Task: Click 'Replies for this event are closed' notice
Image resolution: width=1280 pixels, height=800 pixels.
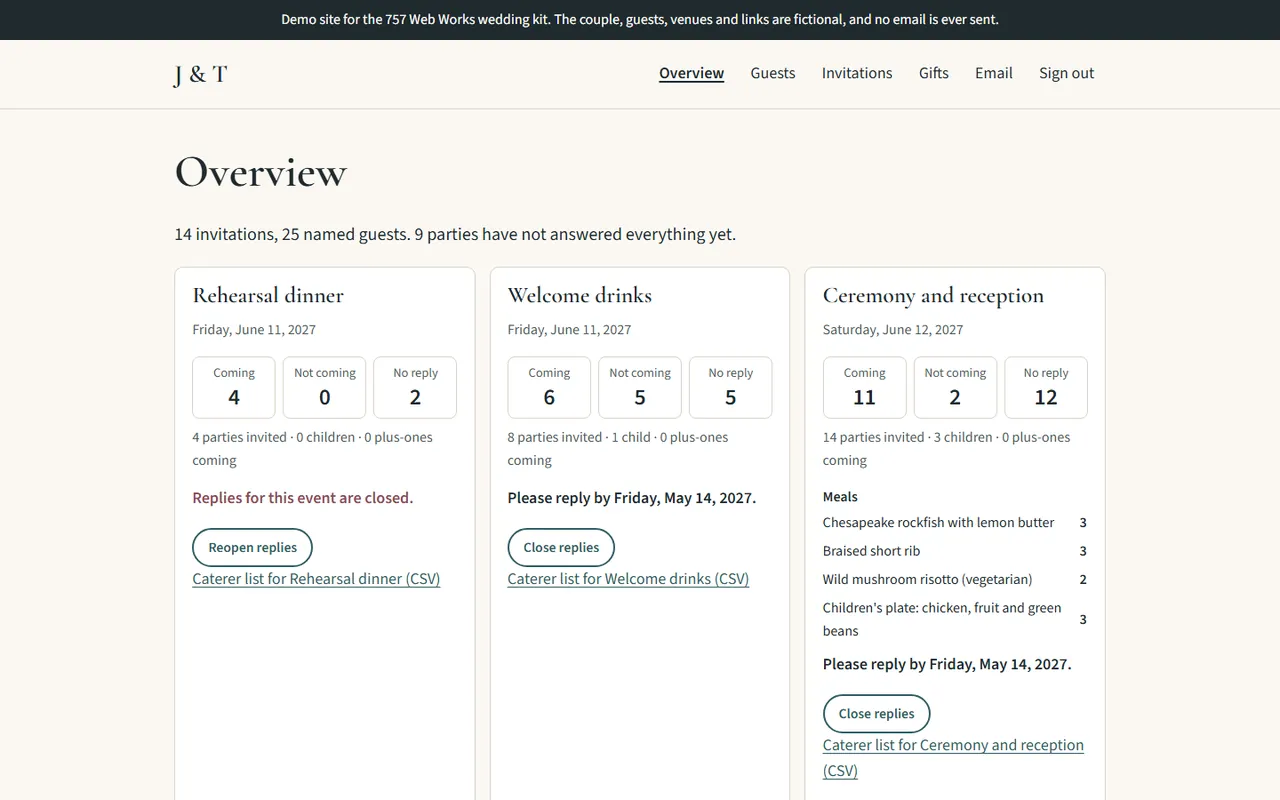Action: tap(303, 498)
